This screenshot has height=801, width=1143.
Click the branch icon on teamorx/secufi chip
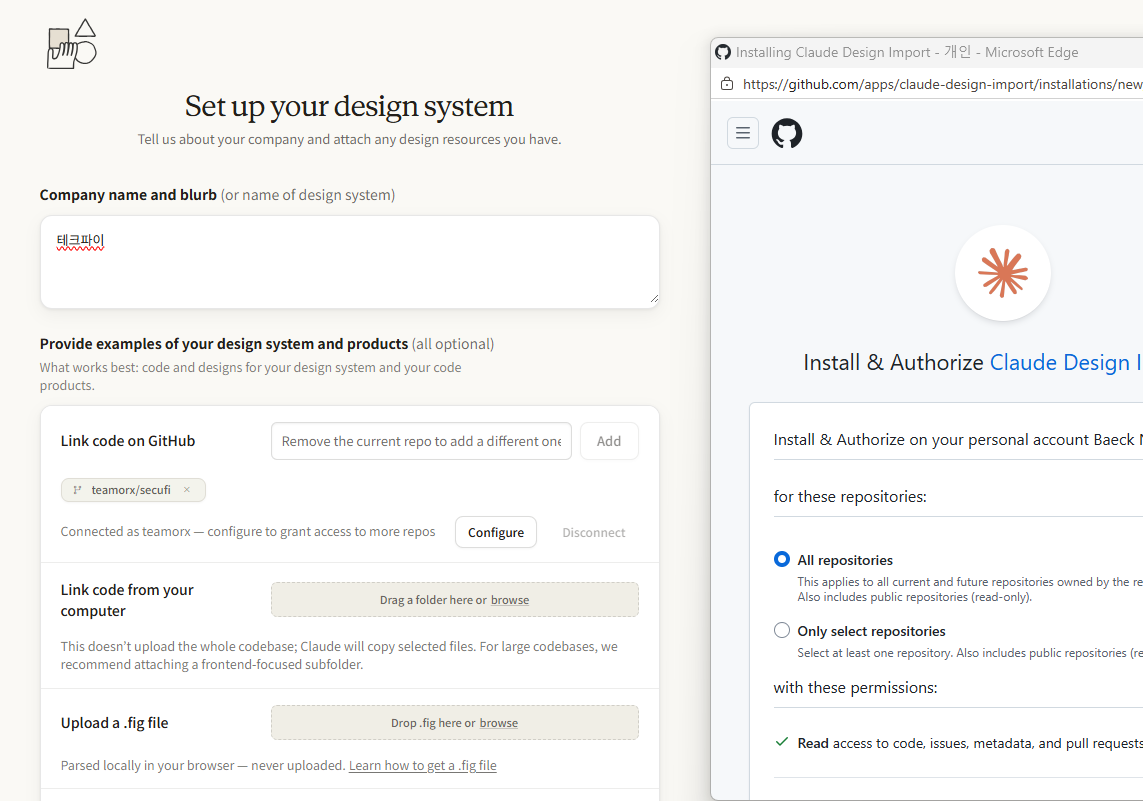point(77,490)
